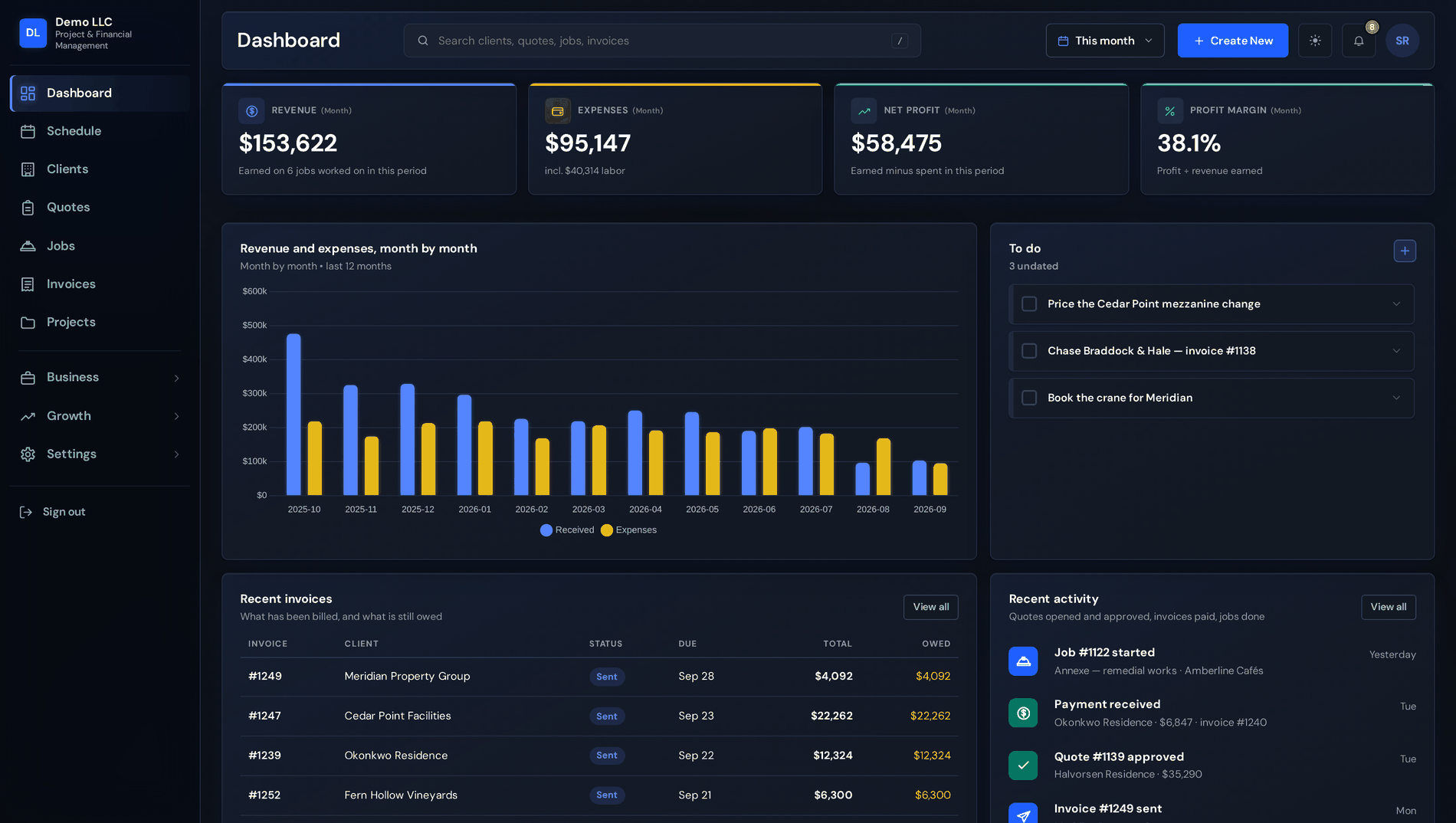Open the Projects page
This screenshot has height=823, width=1456.
pos(100,323)
